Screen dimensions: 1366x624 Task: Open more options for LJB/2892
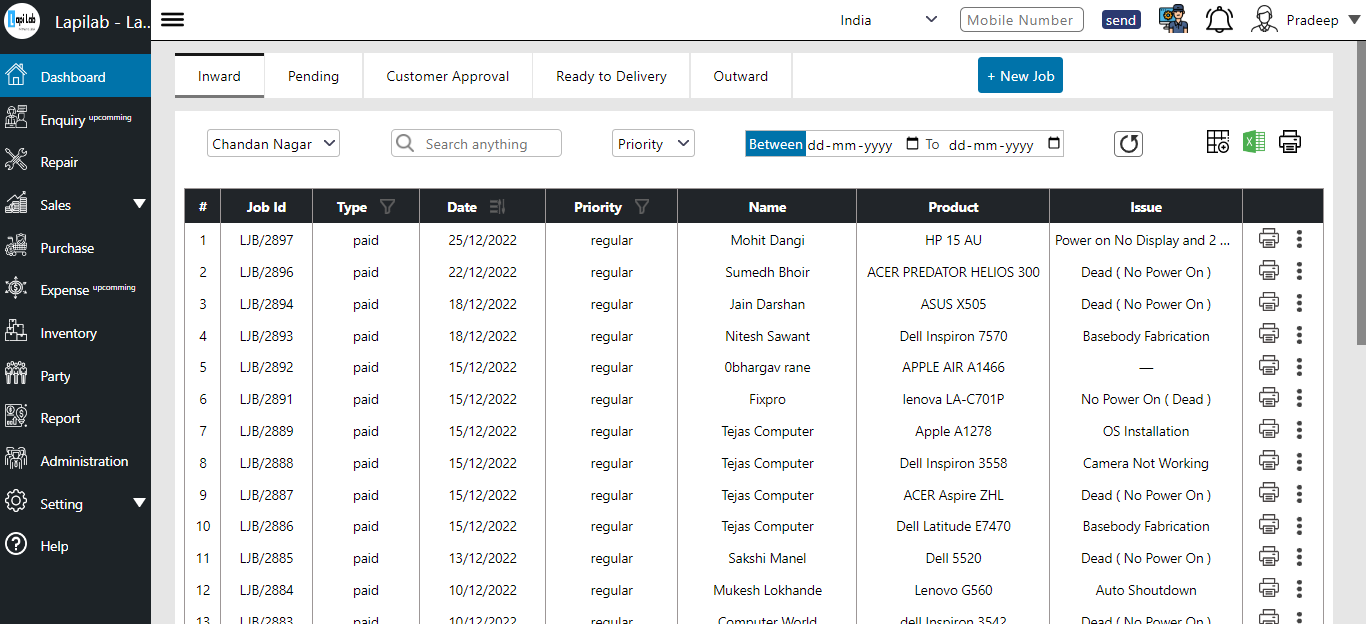click(x=1299, y=366)
